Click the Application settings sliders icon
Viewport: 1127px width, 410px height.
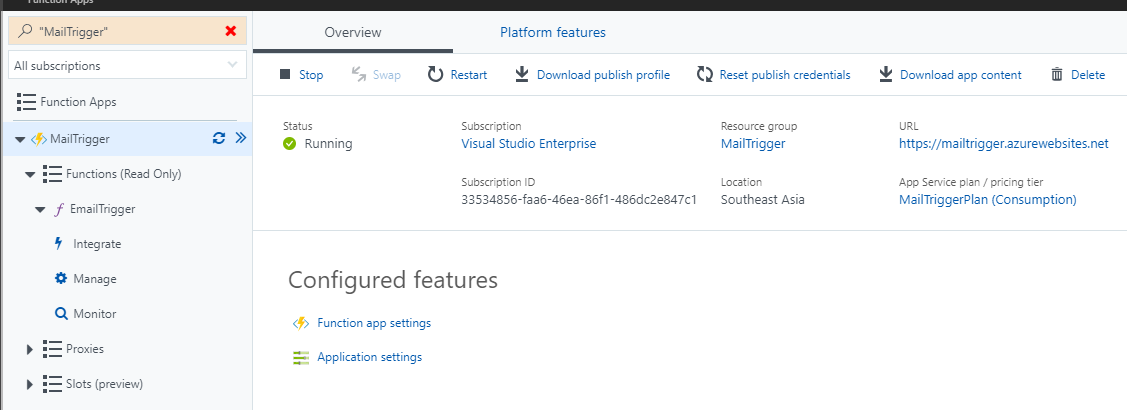(x=300, y=357)
